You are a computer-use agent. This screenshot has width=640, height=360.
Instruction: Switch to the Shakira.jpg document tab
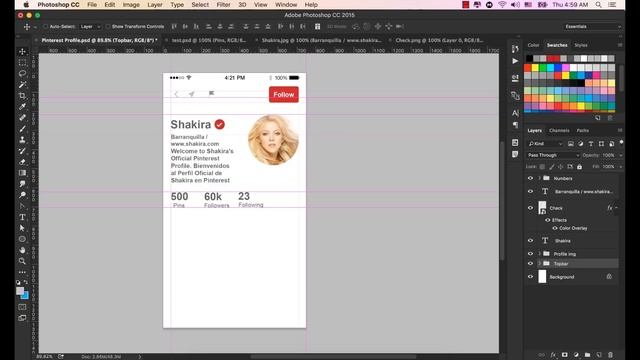tap(321, 40)
